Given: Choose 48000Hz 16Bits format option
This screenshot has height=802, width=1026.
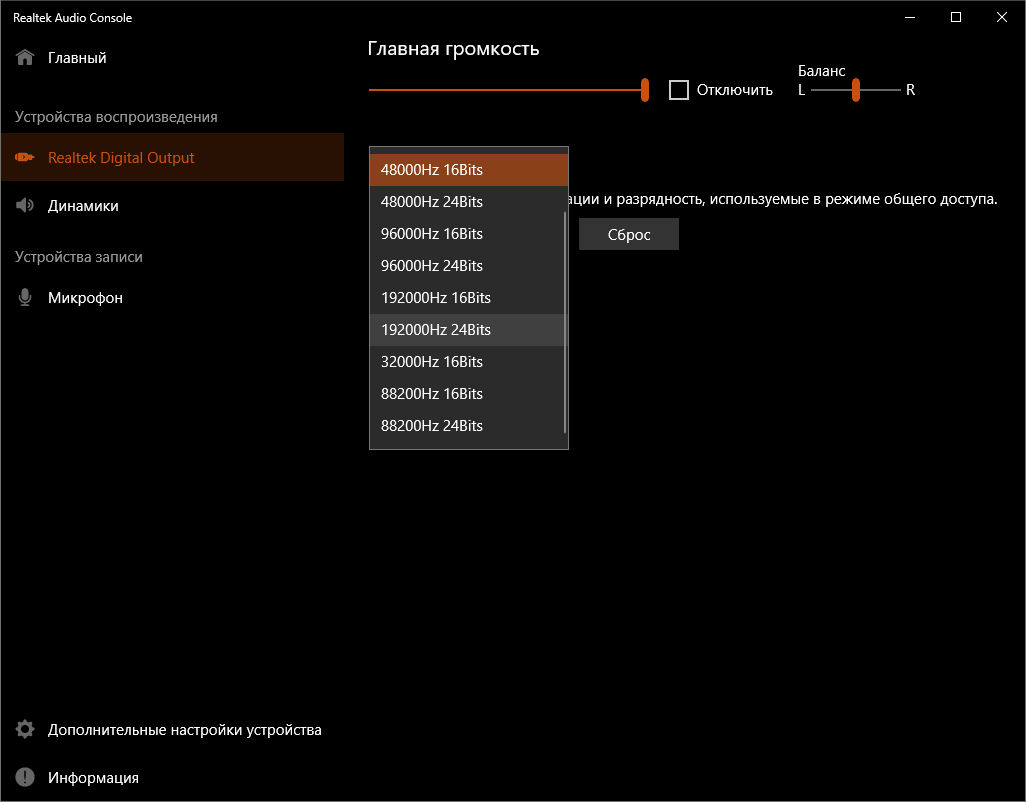Looking at the screenshot, I should pos(469,169).
